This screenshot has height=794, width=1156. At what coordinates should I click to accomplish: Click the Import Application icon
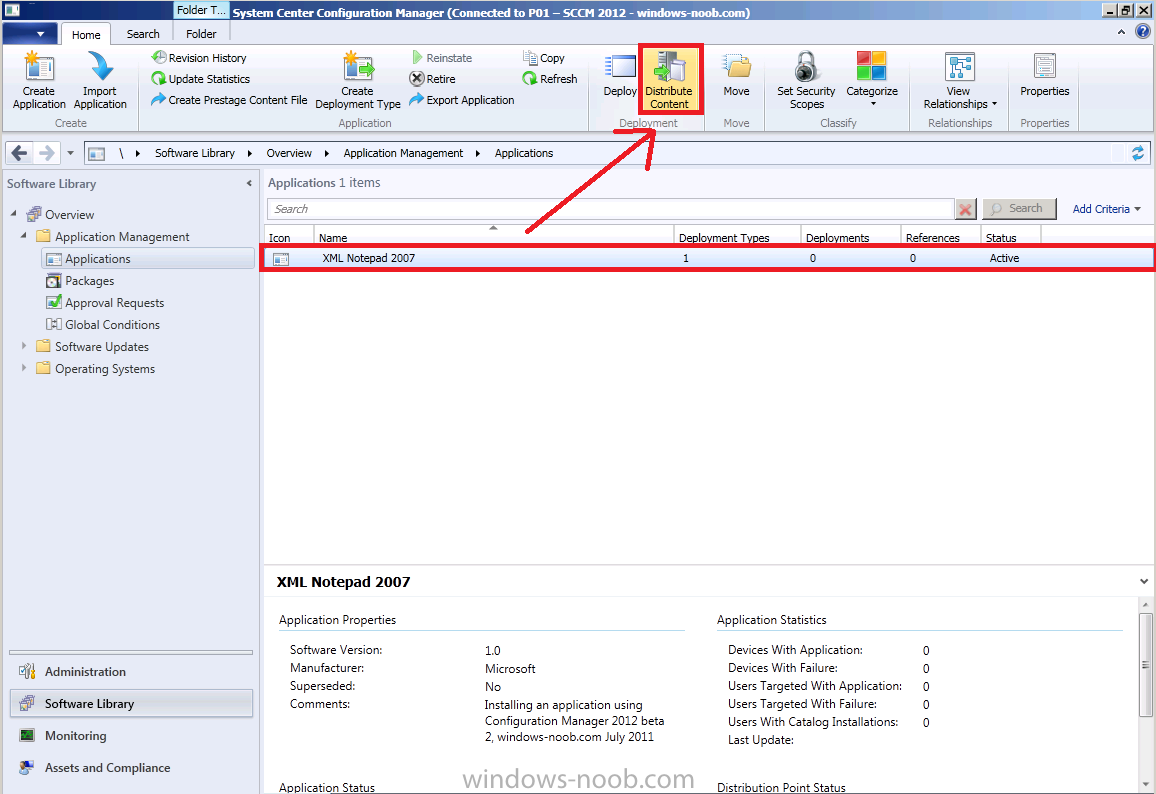(100, 80)
